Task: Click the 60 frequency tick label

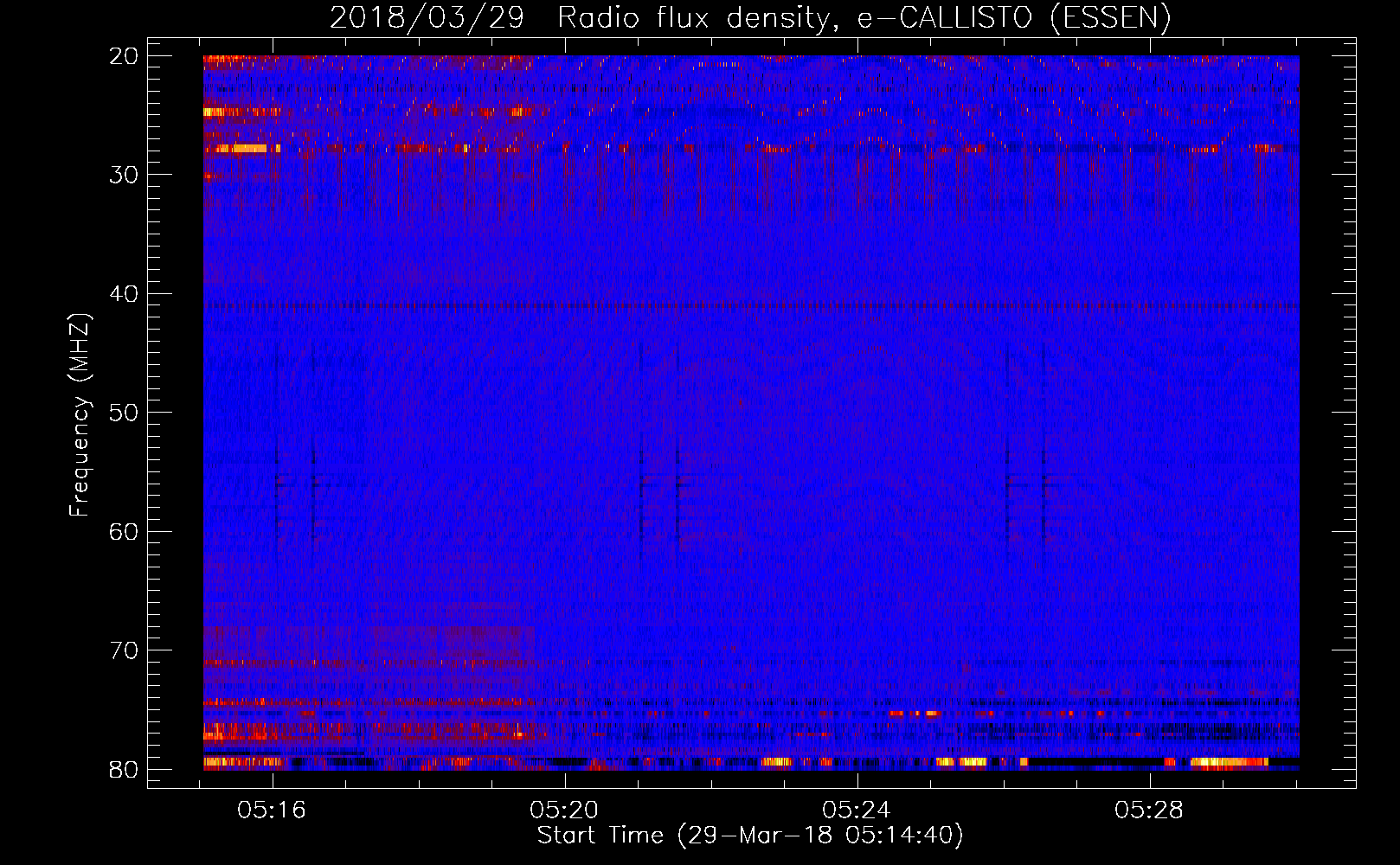Action: tap(124, 531)
